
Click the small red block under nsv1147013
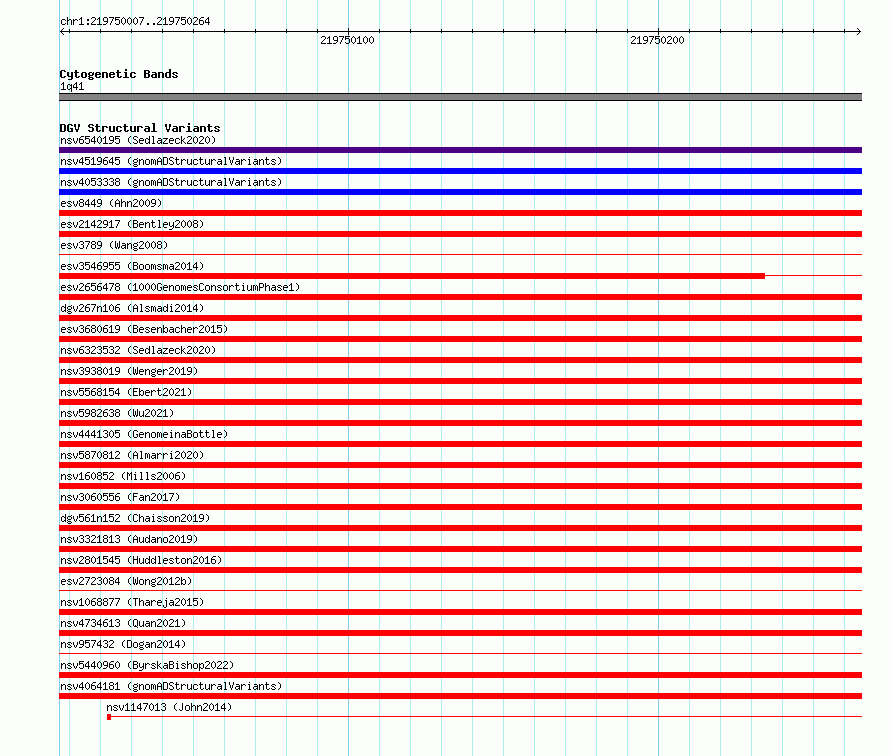(109, 717)
